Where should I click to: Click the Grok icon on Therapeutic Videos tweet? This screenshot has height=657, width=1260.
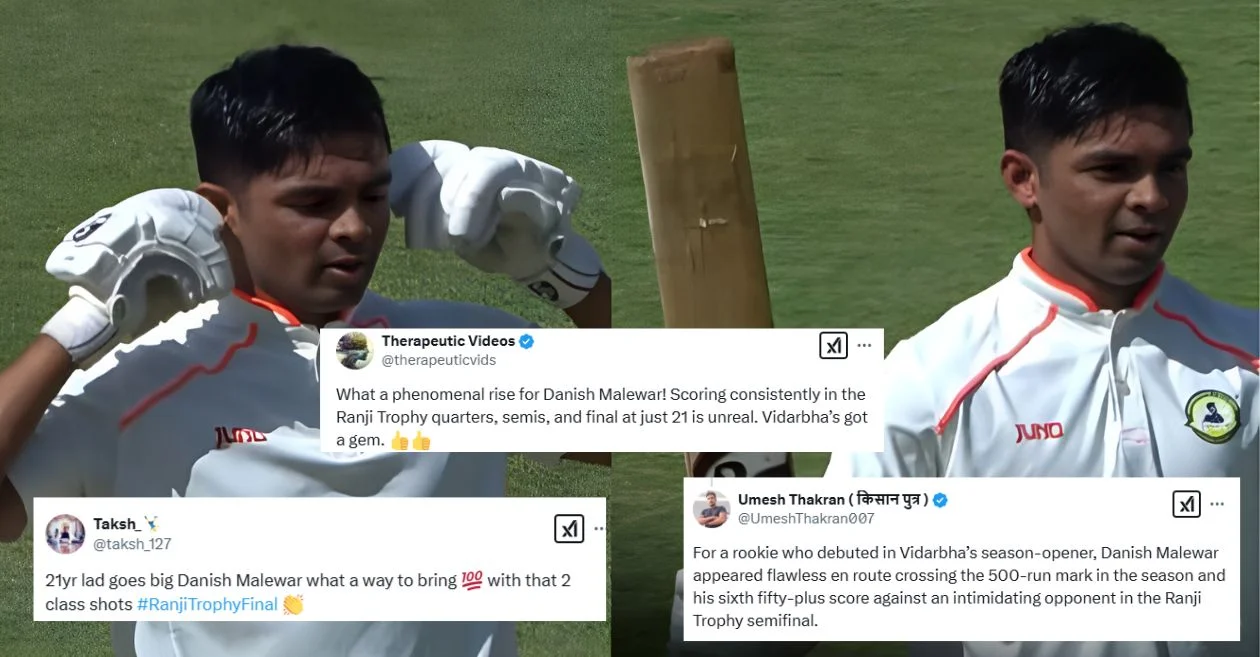(x=834, y=346)
